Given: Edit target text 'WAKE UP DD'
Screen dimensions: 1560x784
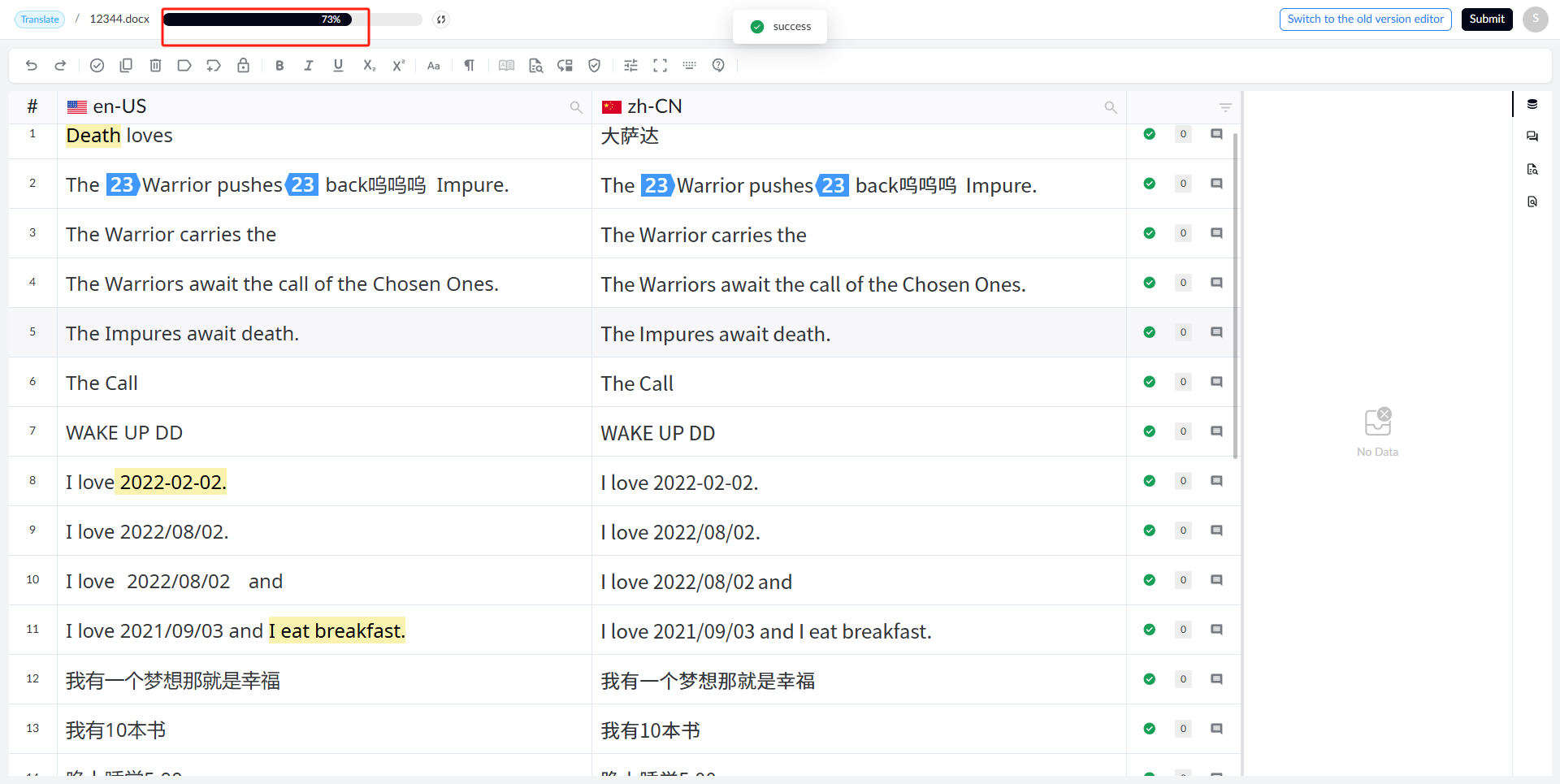Looking at the screenshot, I should click(859, 433).
